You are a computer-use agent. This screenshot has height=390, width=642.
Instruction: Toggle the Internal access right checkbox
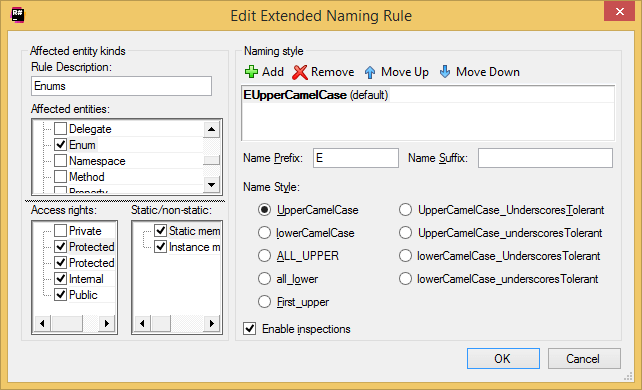(61, 278)
